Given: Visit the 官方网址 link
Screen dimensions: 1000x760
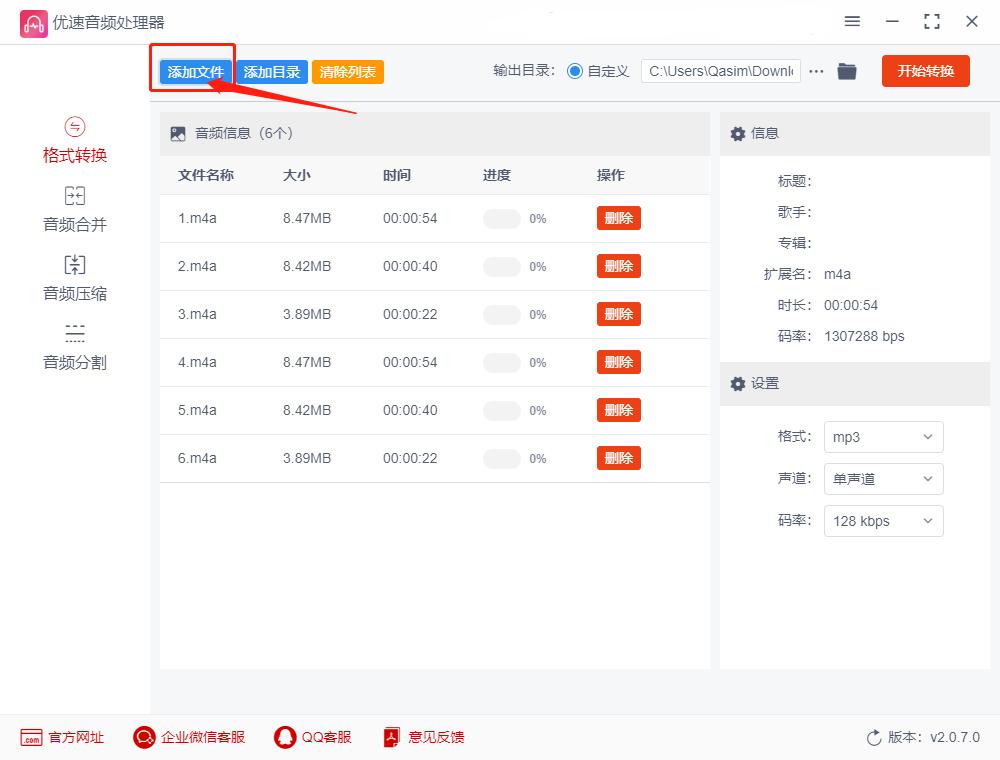Looking at the screenshot, I should tap(62, 737).
